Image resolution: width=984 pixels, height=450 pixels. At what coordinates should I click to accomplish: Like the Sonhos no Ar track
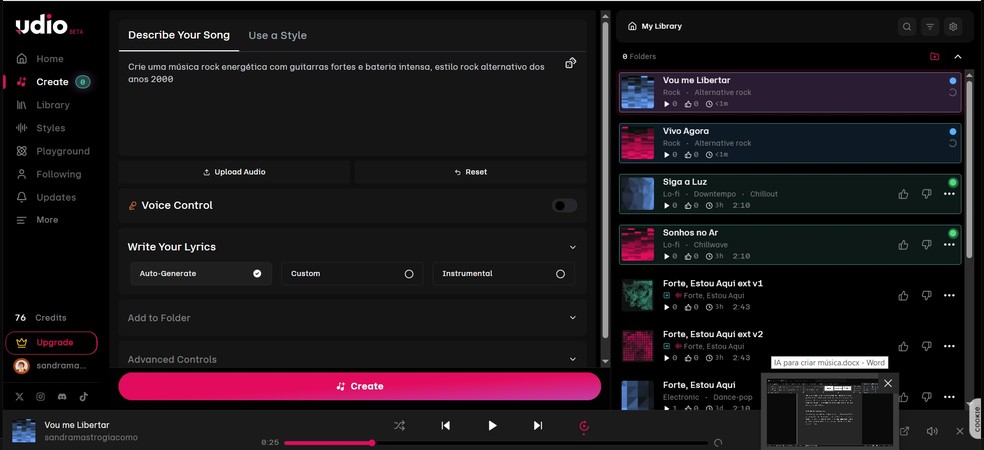[x=903, y=245]
